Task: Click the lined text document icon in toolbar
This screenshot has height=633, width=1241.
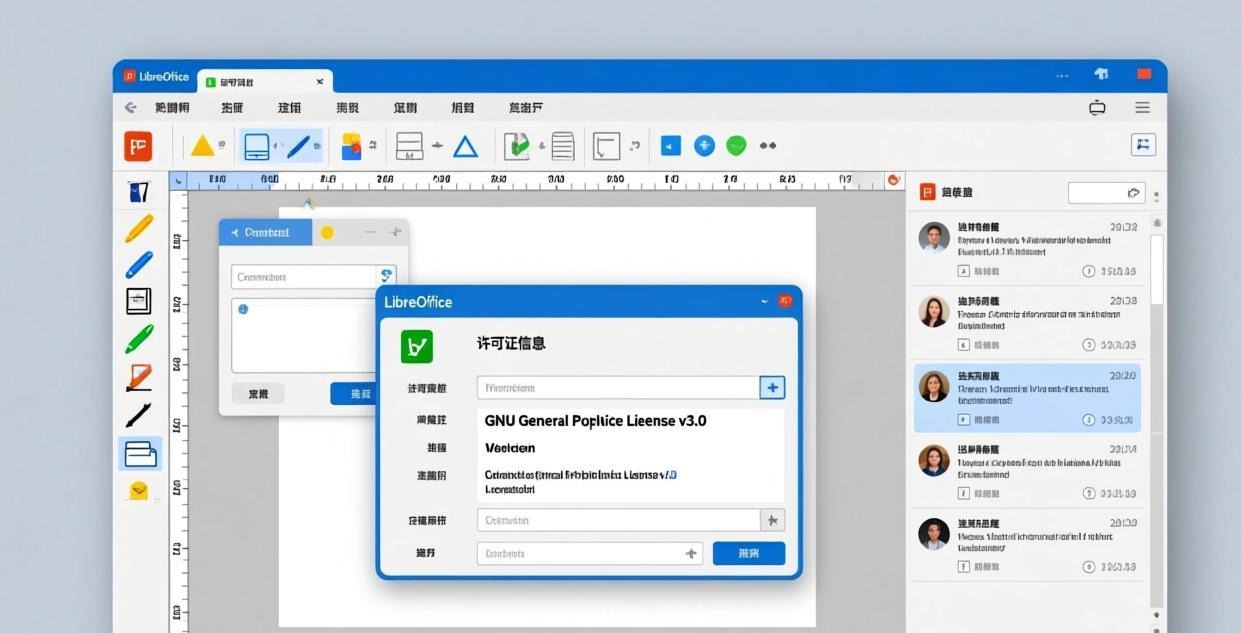Action: coord(563,146)
